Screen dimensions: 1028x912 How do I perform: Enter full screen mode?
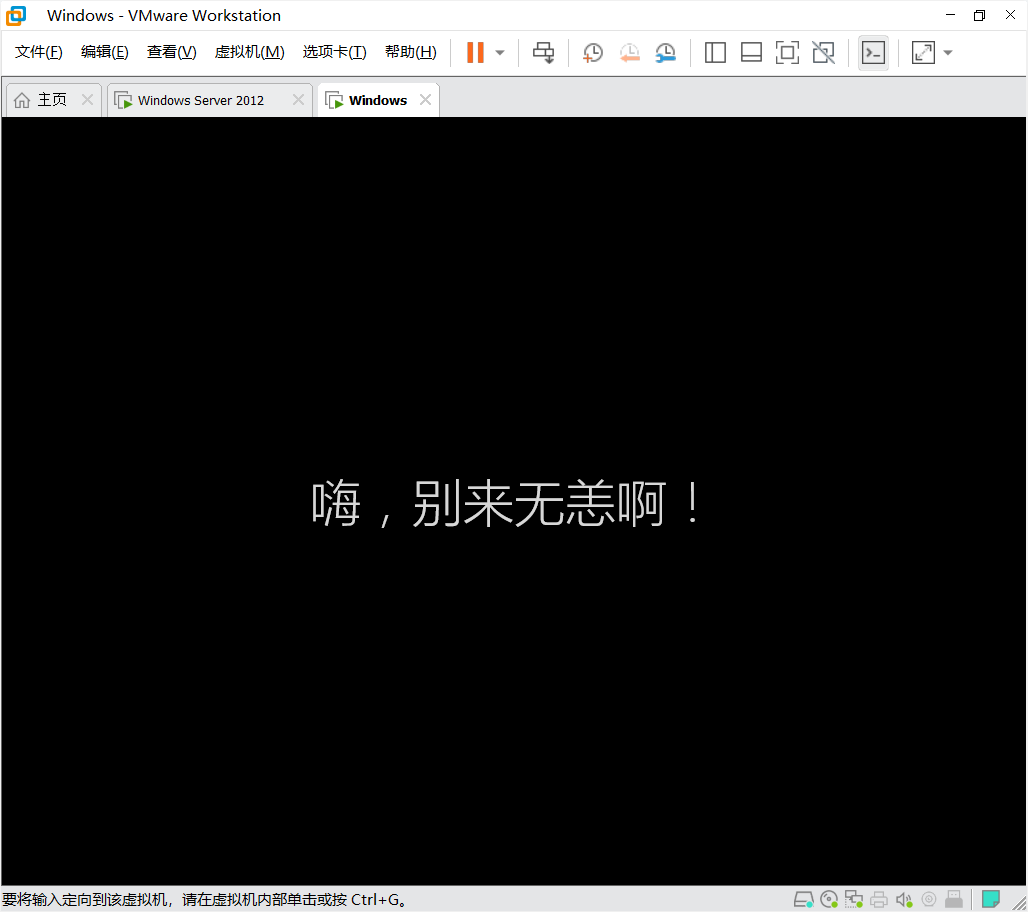(x=787, y=52)
